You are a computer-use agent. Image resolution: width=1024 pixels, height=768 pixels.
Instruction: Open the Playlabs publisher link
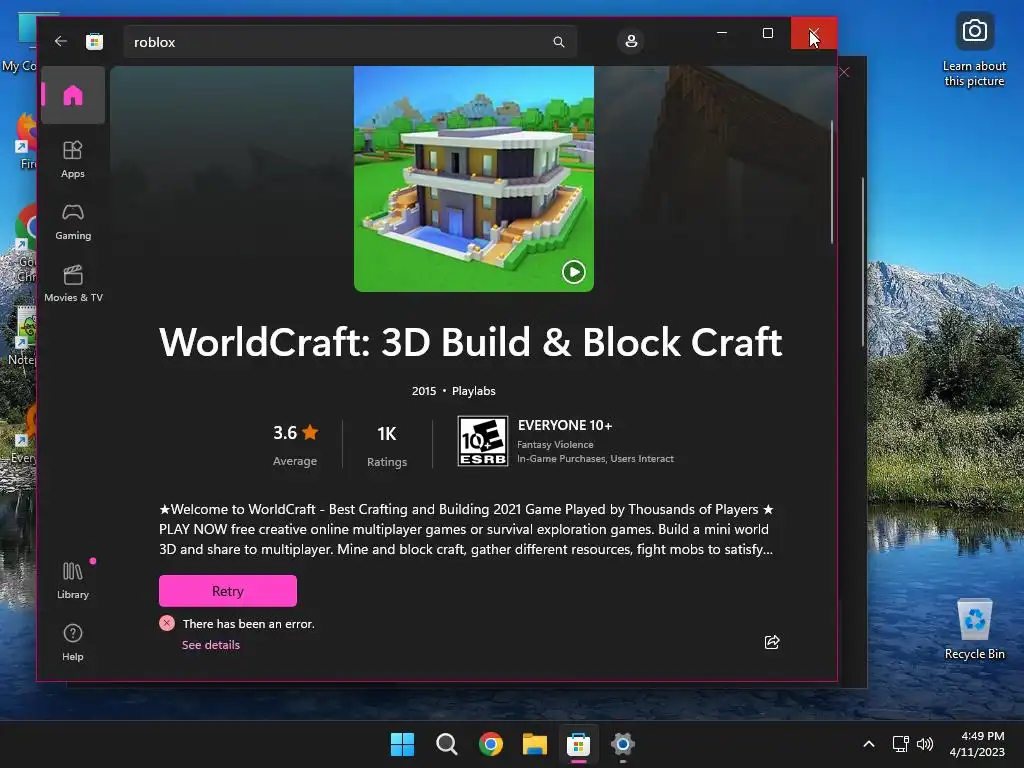tap(473, 391)
